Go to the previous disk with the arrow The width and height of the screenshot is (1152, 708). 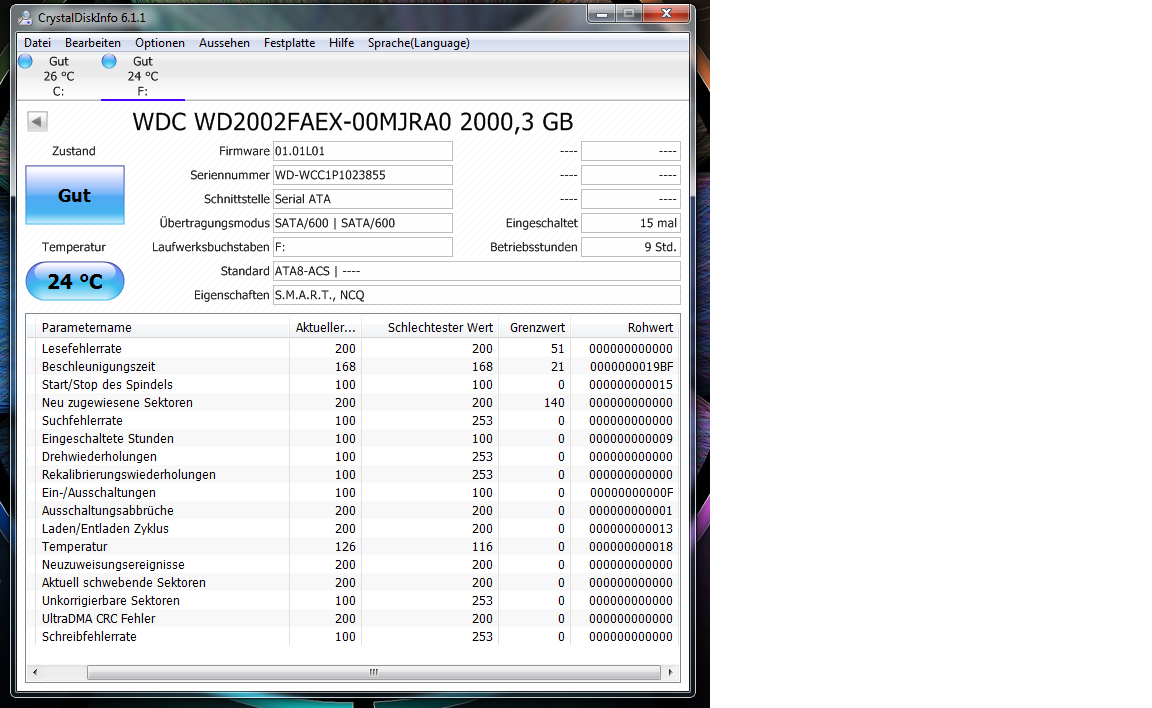tap(37, 121)
